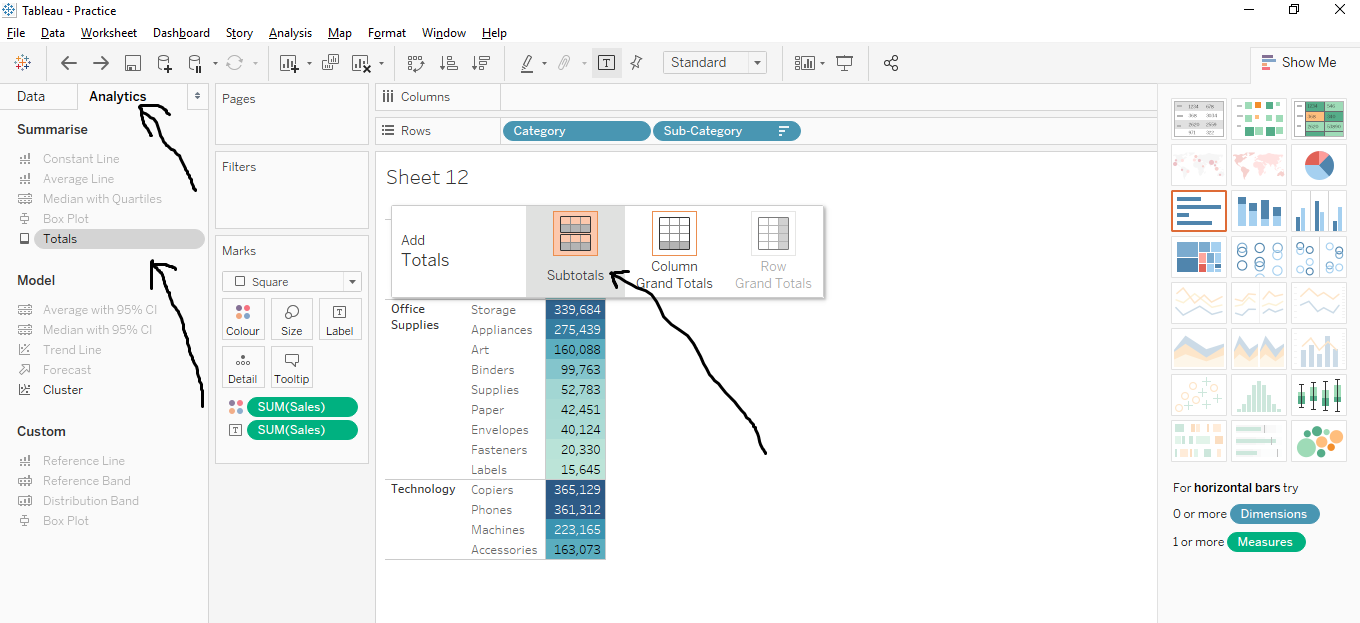Sort the view ascending from the toolbar
This screenshot has height=623, width=1360.
point(449,62)
